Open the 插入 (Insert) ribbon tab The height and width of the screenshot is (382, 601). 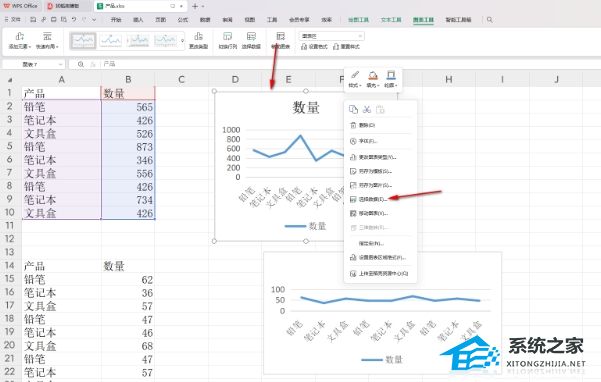[x=138, y=20]
